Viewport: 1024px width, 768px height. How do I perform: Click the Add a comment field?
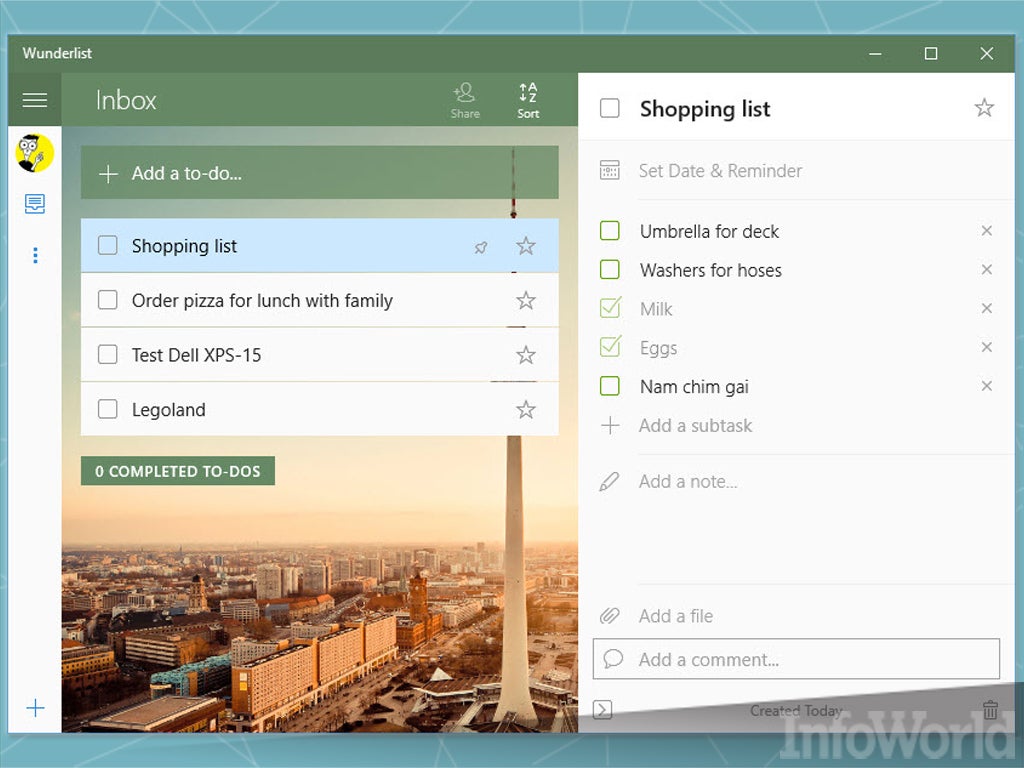(796, 659)
